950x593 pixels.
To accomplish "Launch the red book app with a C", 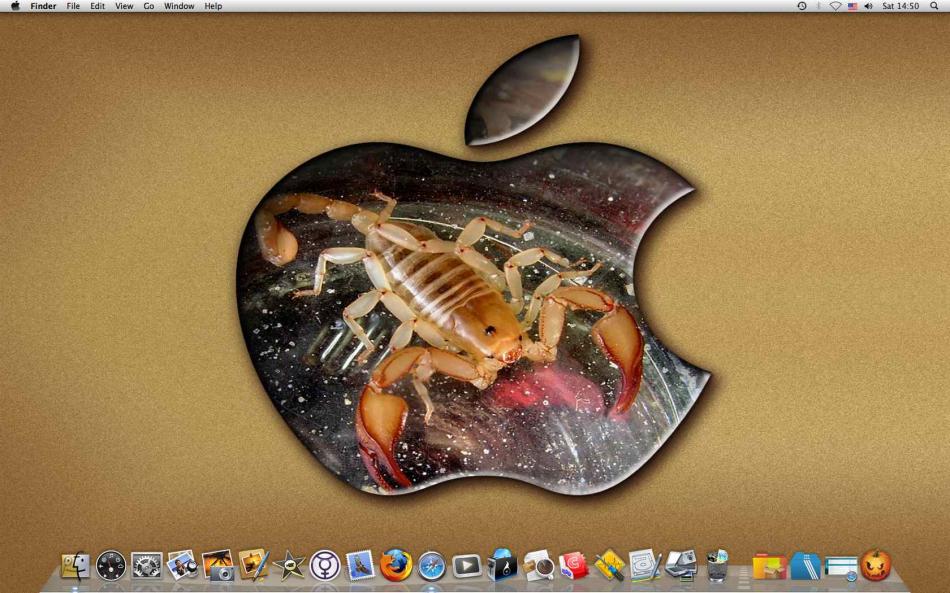I will (x=573, y=566).
